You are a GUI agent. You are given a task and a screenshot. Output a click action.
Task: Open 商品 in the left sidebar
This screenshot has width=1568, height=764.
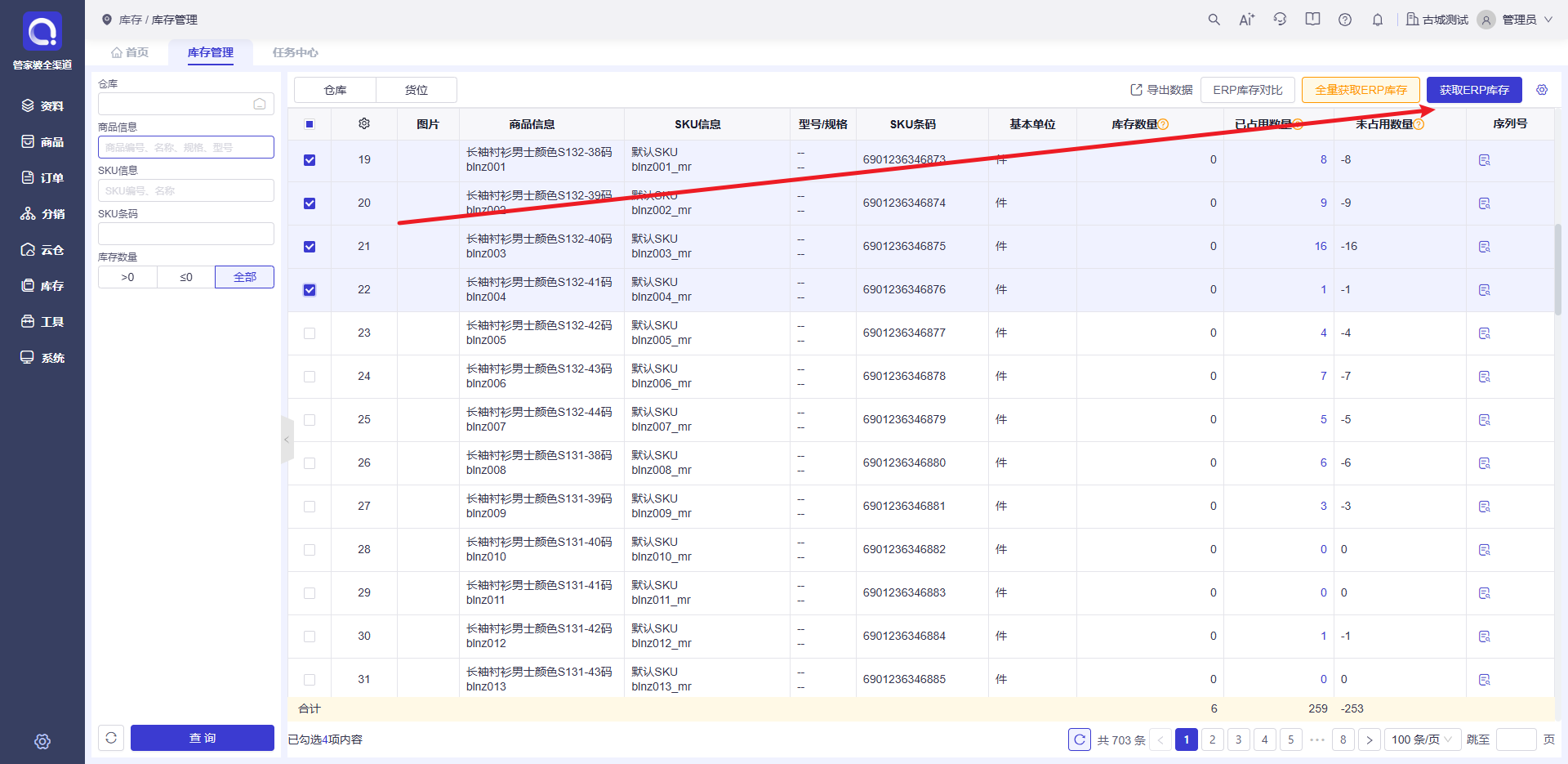(42, 141)
